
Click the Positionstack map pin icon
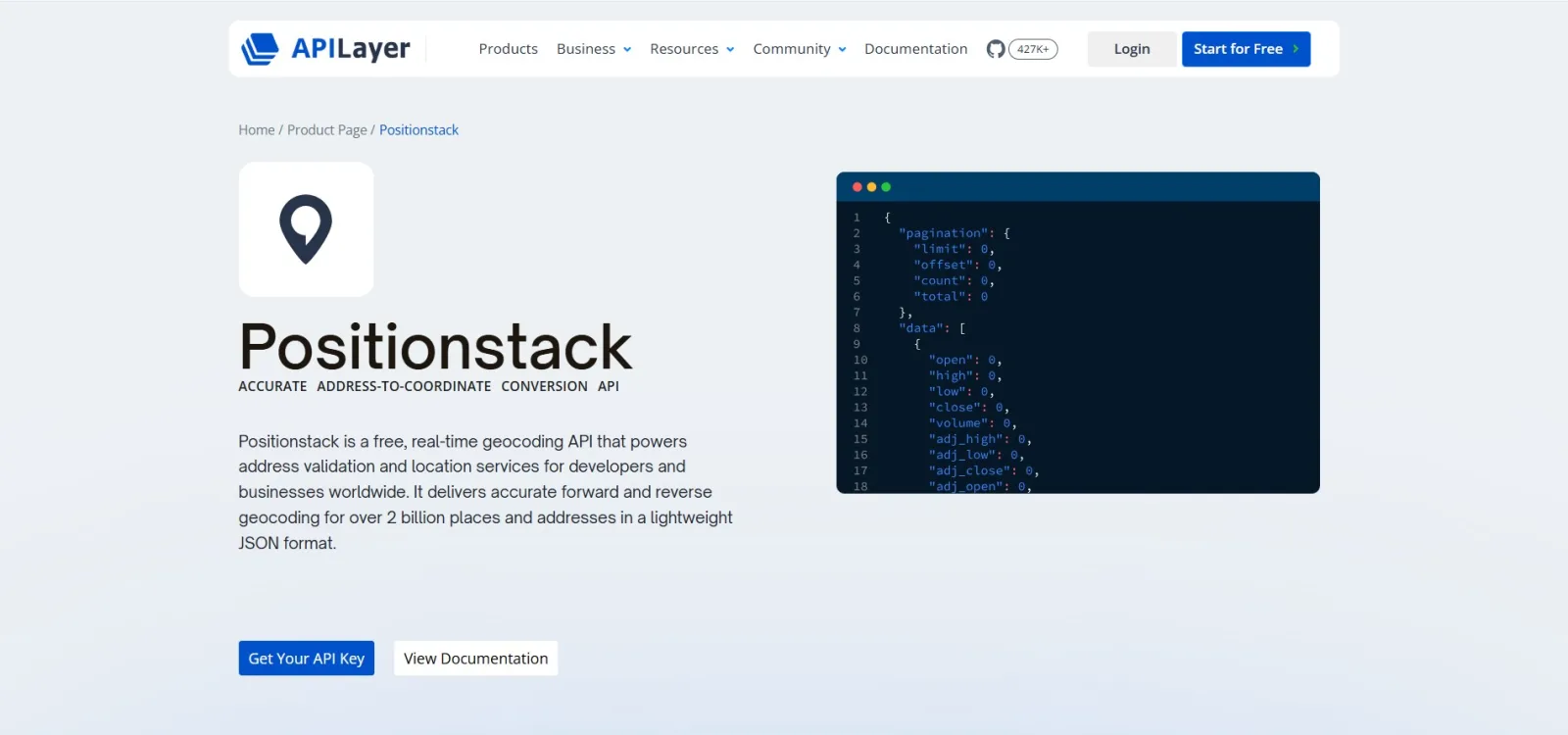click(x=306, y=229)
